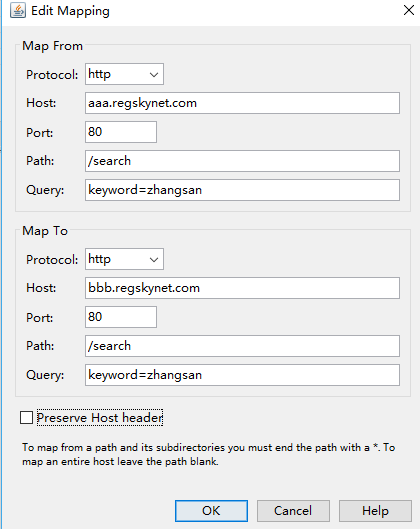The height and width of the screenshot is (529, 420).
Task: Click the Cancel button
Action: pos(293,511)
